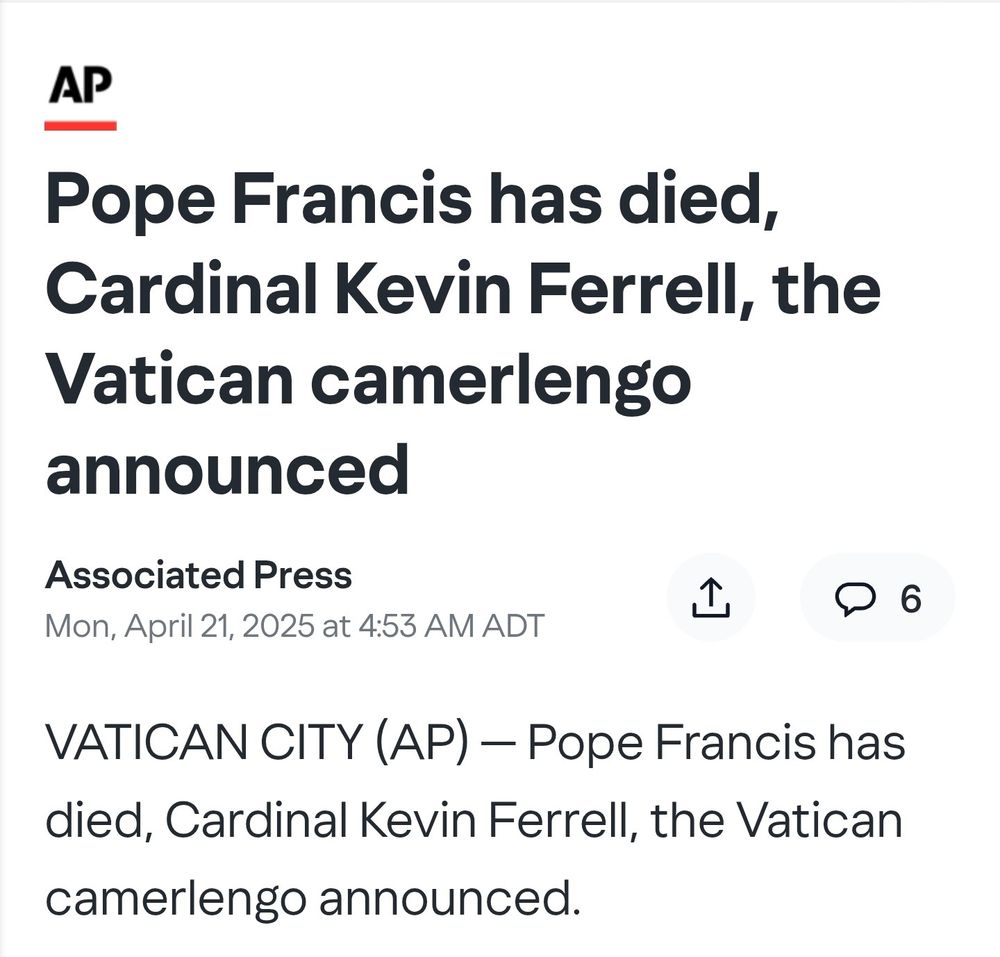
Task: Click "Pope Francis" in the bold headline
Action: click(x=258, y=199)
